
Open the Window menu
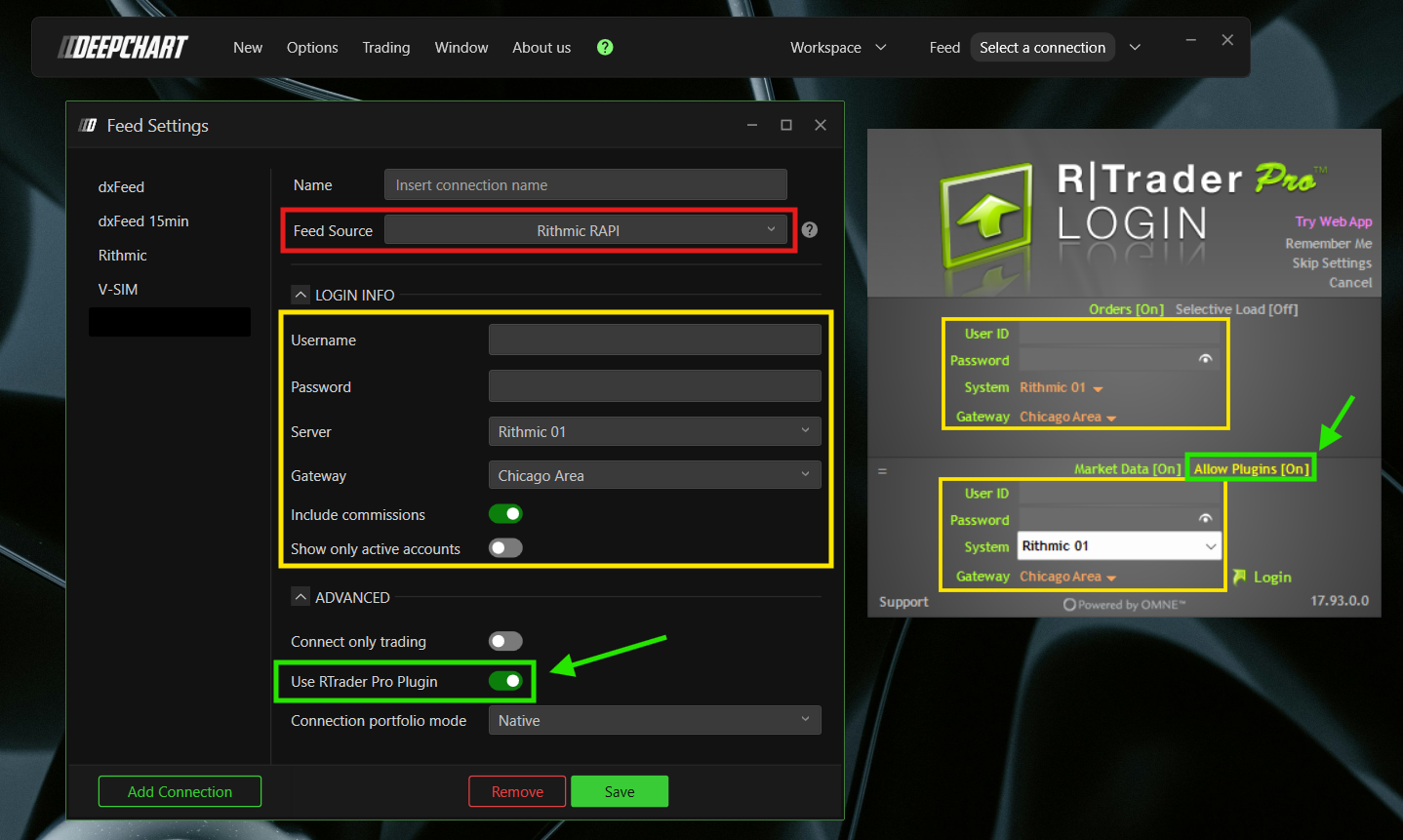[461, 47]
